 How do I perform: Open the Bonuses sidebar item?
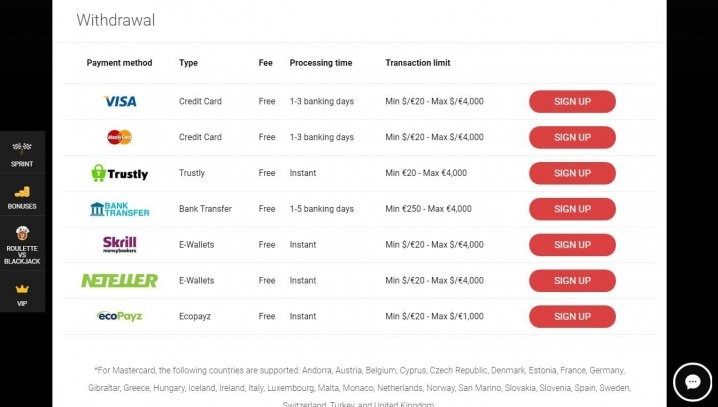click(x=22, y=196)
